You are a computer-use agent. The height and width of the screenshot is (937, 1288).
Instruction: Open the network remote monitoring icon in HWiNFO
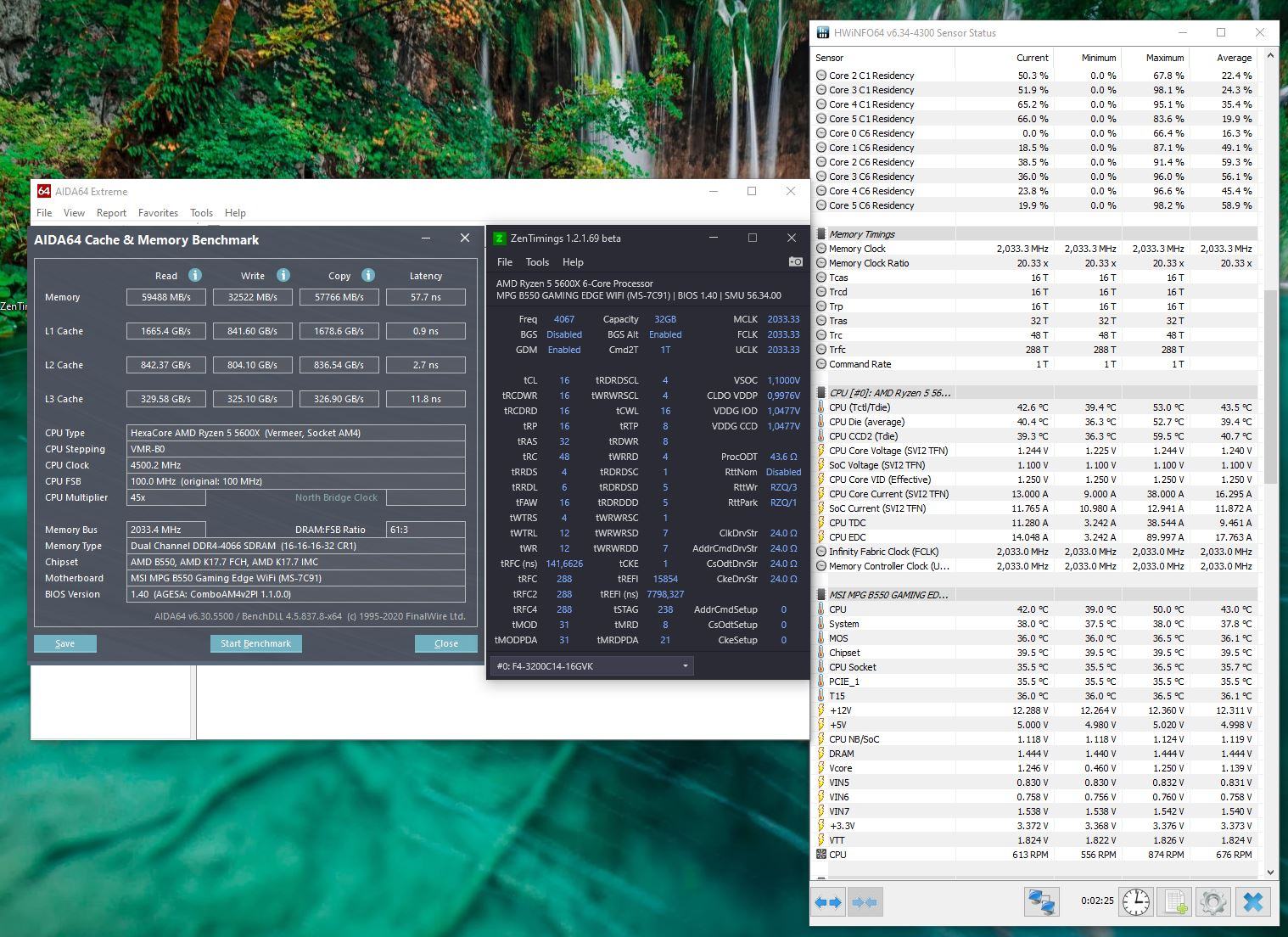click(1042, 902)
